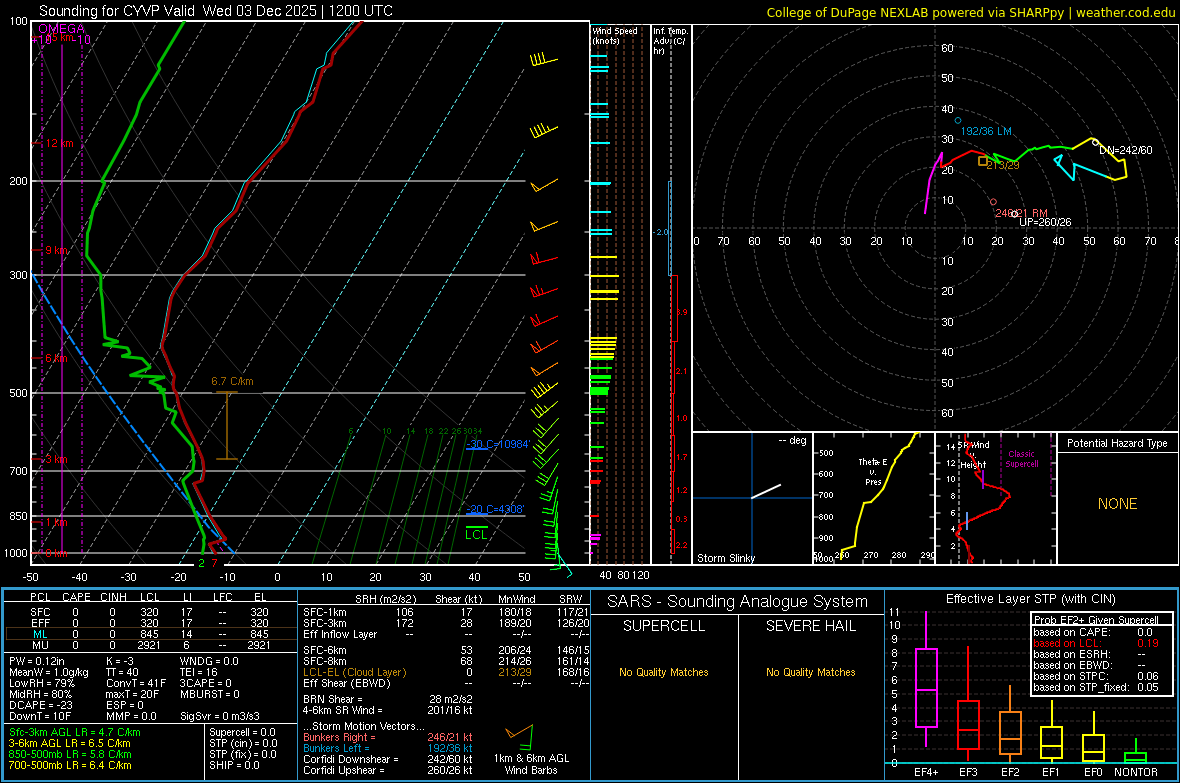Screen dimensions: 1180x783
Task: Click 'Sfc-3km AGL LR = 4.7 C/km'
Action: (x=75, y=732)
